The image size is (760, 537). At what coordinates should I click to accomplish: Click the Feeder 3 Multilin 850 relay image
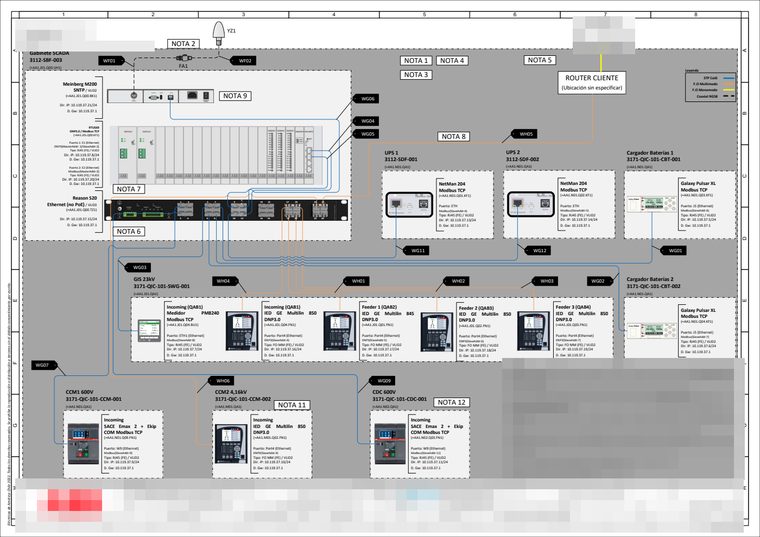(x=534, y=331)
